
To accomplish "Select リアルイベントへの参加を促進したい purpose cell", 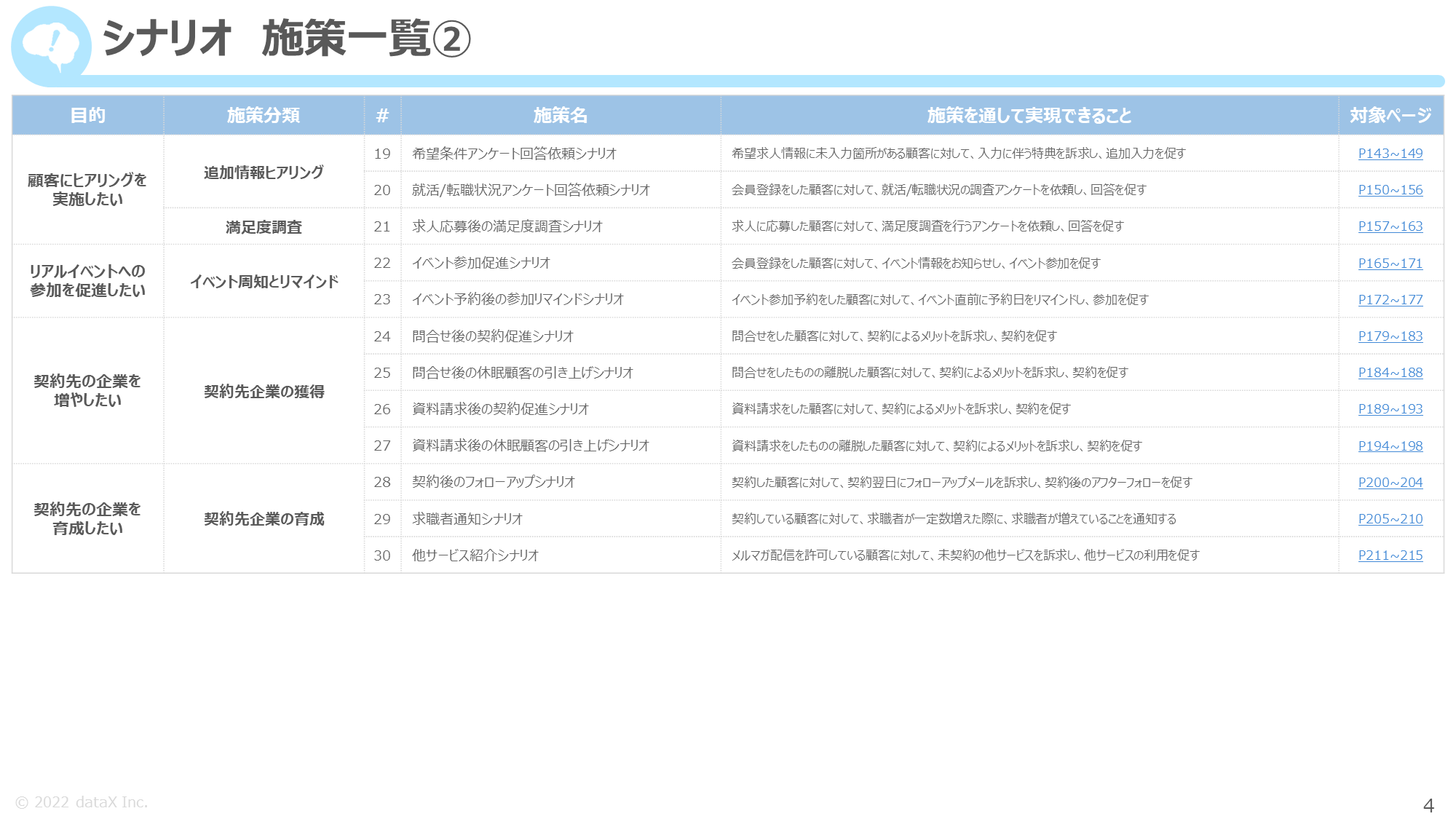I will click(x=88, y=281).
